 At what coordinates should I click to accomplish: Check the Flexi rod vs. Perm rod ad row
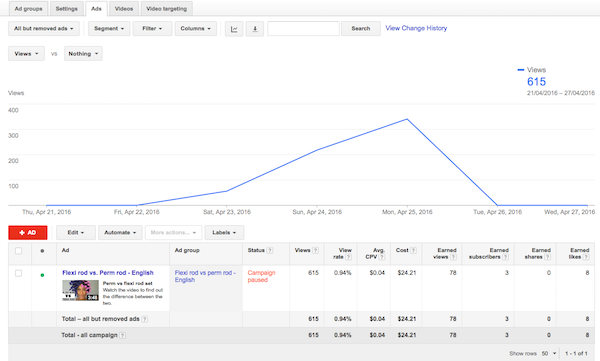point(18,273)
